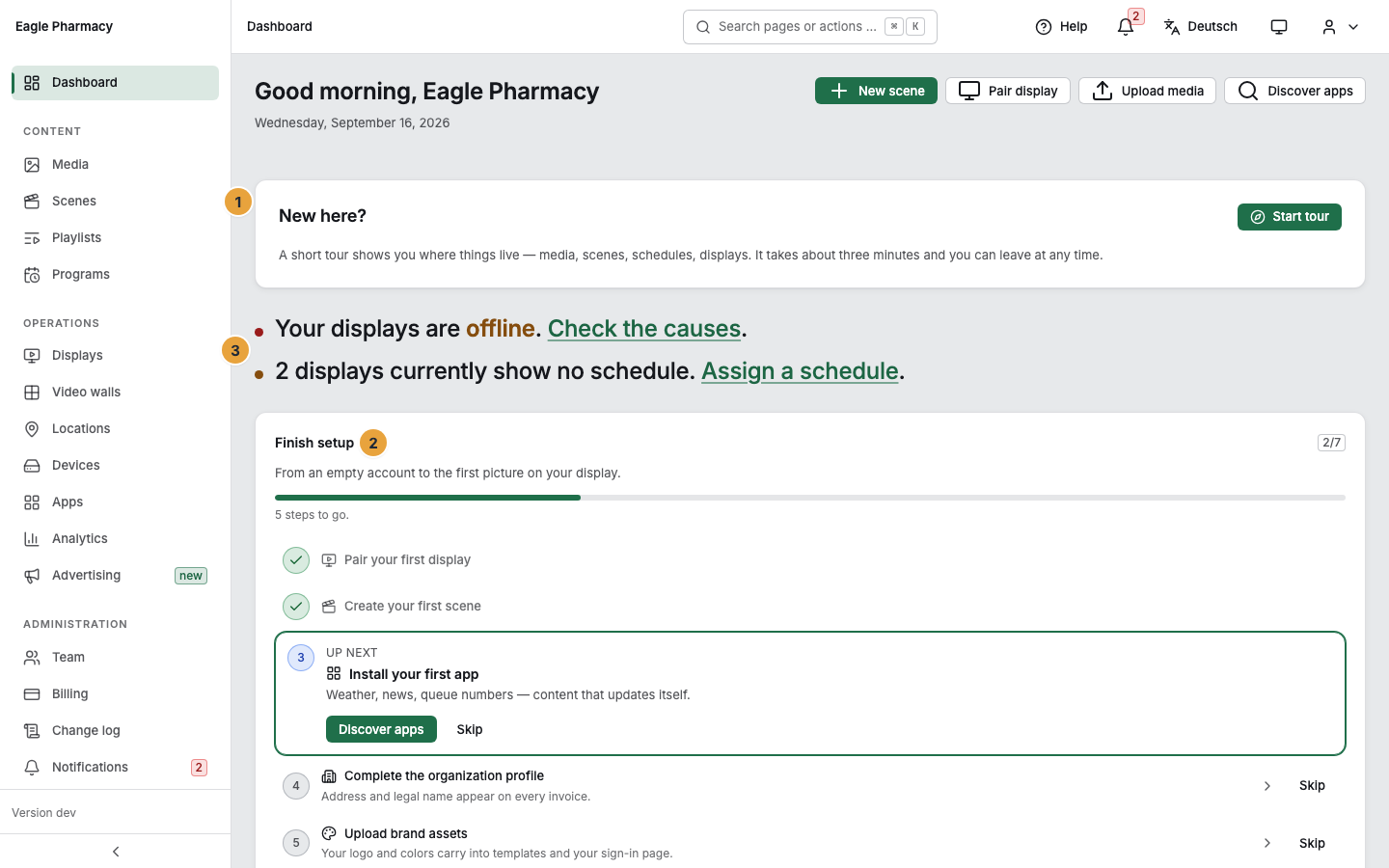Collapse the sidebar with the chevron
Image resolution: width=1389 pixels, height=868 pixels.
click(116, 852)
